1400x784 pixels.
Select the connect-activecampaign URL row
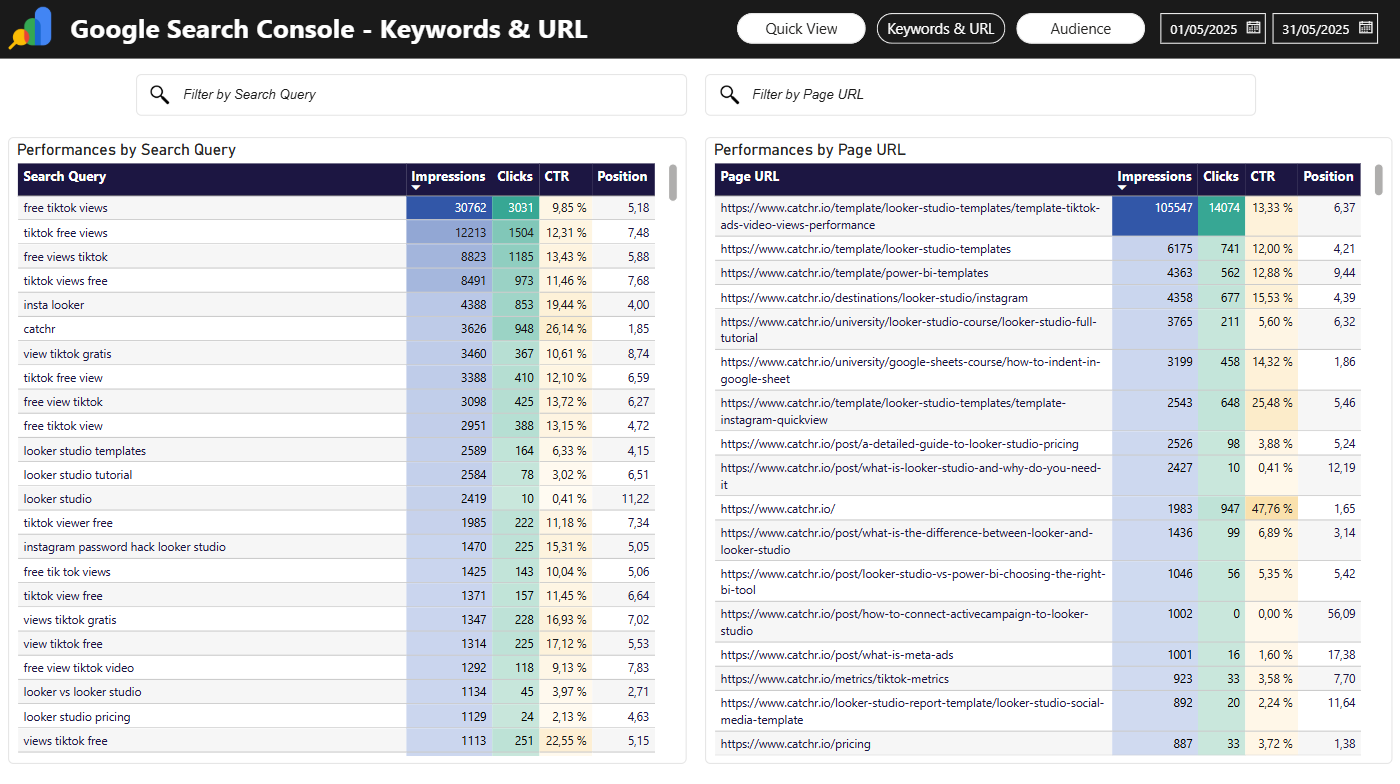(1037, 622)
